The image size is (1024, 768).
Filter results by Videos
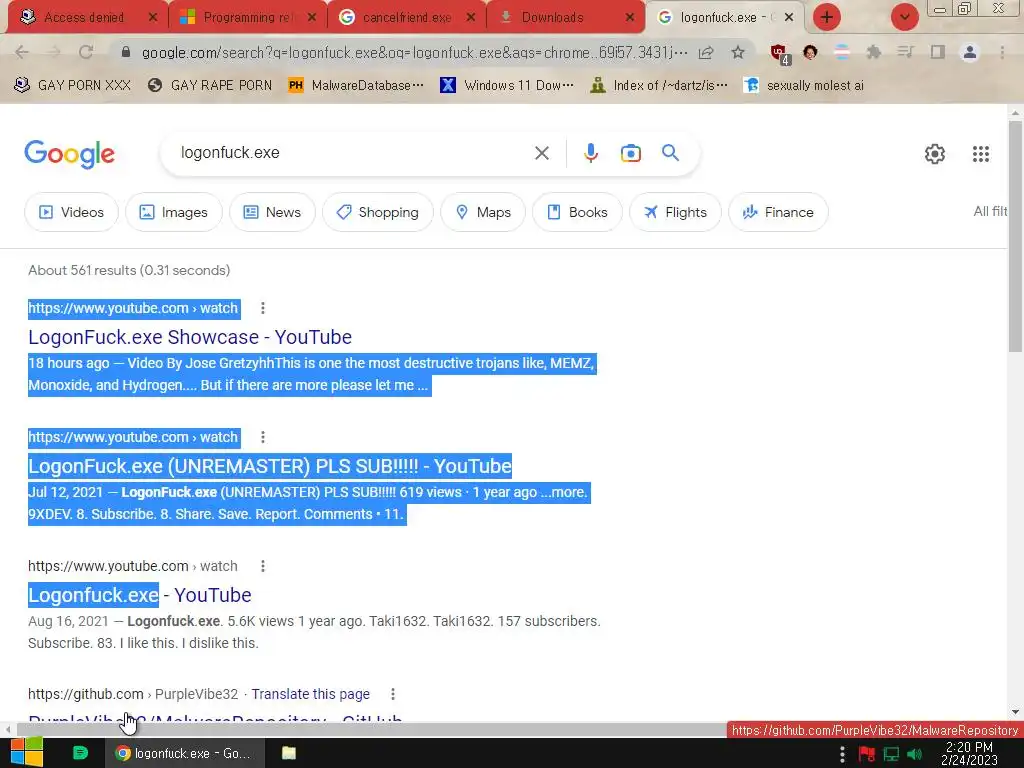coord(71,212)
